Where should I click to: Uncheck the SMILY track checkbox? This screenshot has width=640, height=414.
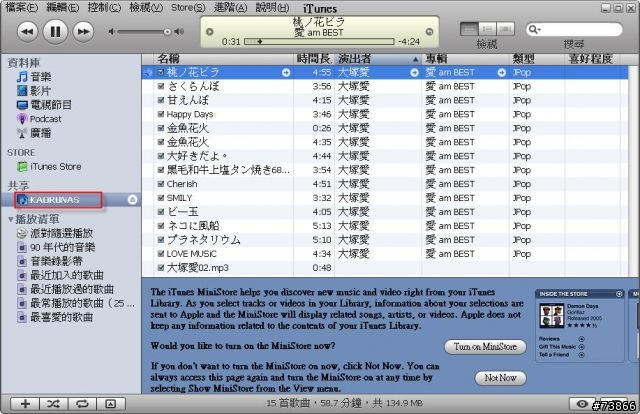(x=161, y=198)
